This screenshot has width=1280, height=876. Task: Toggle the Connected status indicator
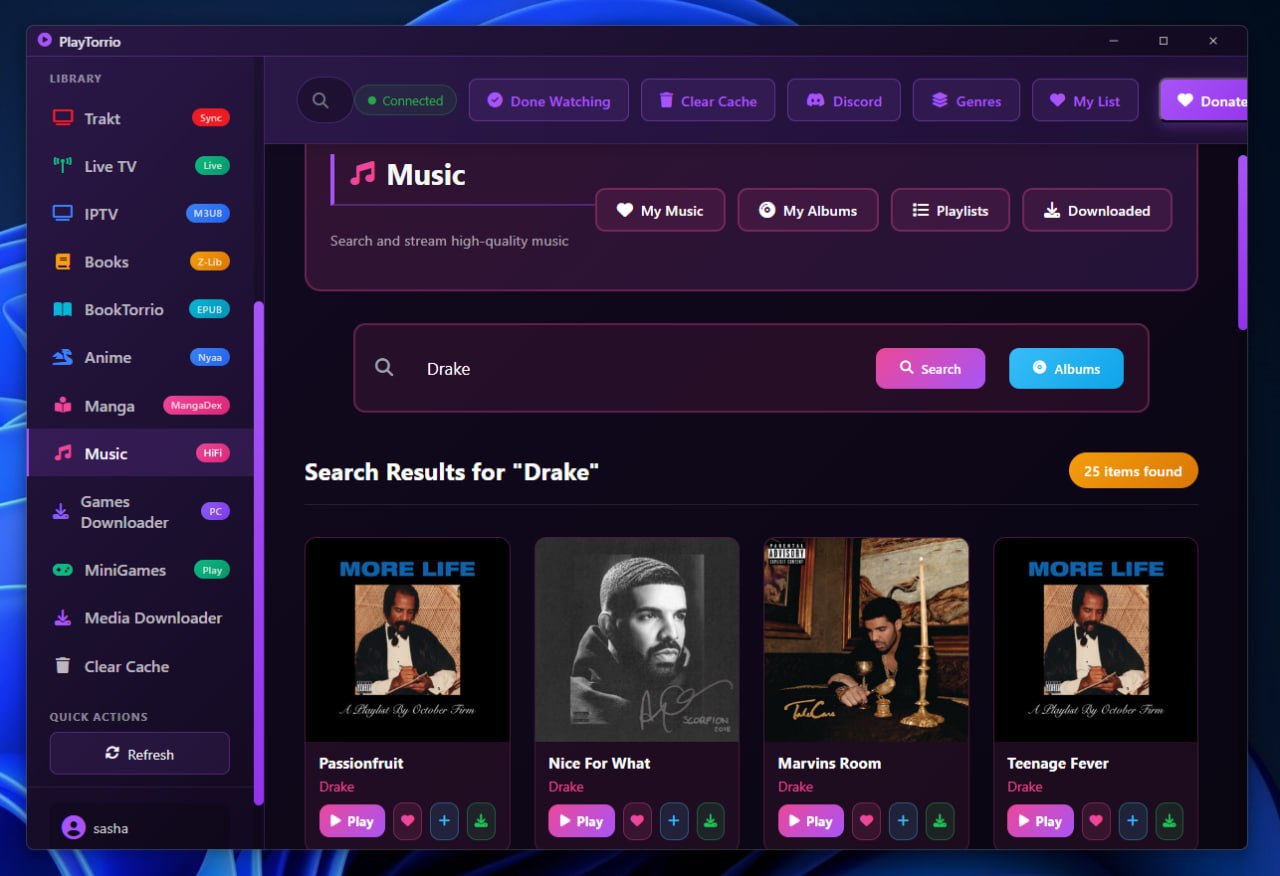click(405, 101)
